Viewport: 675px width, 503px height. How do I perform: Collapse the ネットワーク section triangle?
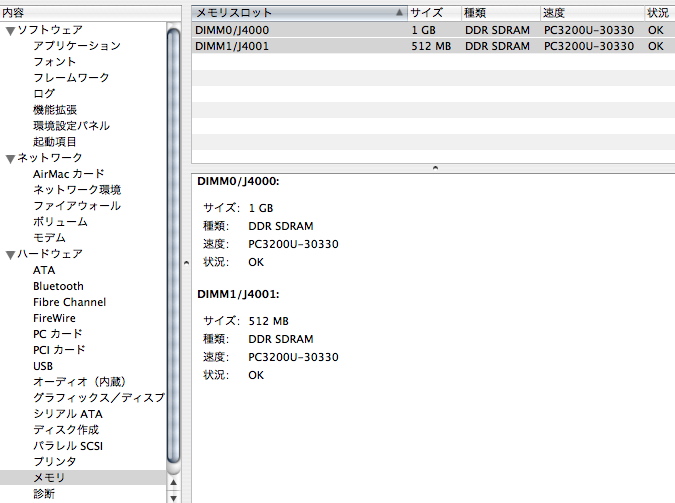click(x=10, y=159)
